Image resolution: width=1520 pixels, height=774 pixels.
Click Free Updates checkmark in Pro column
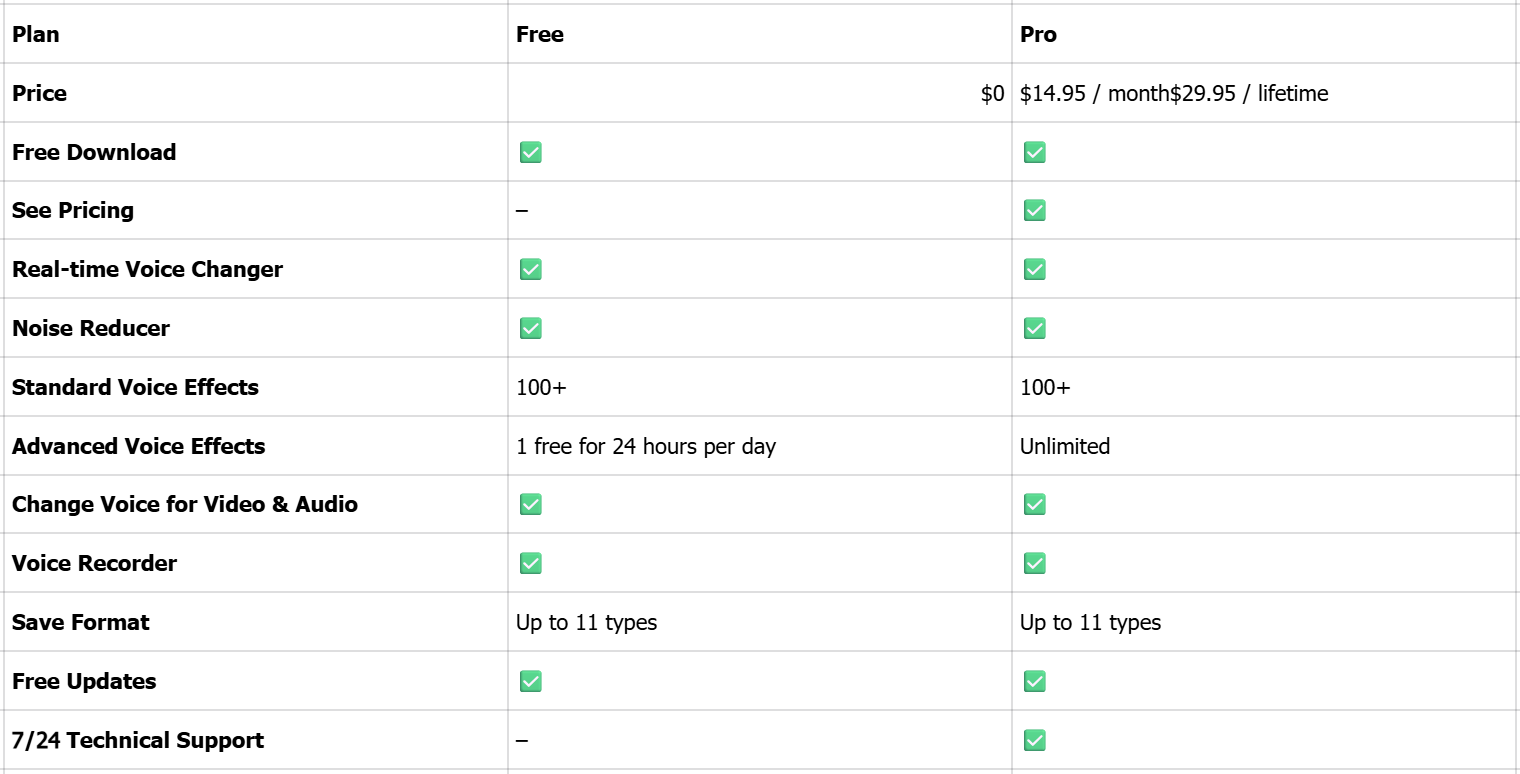[1034, 681]
